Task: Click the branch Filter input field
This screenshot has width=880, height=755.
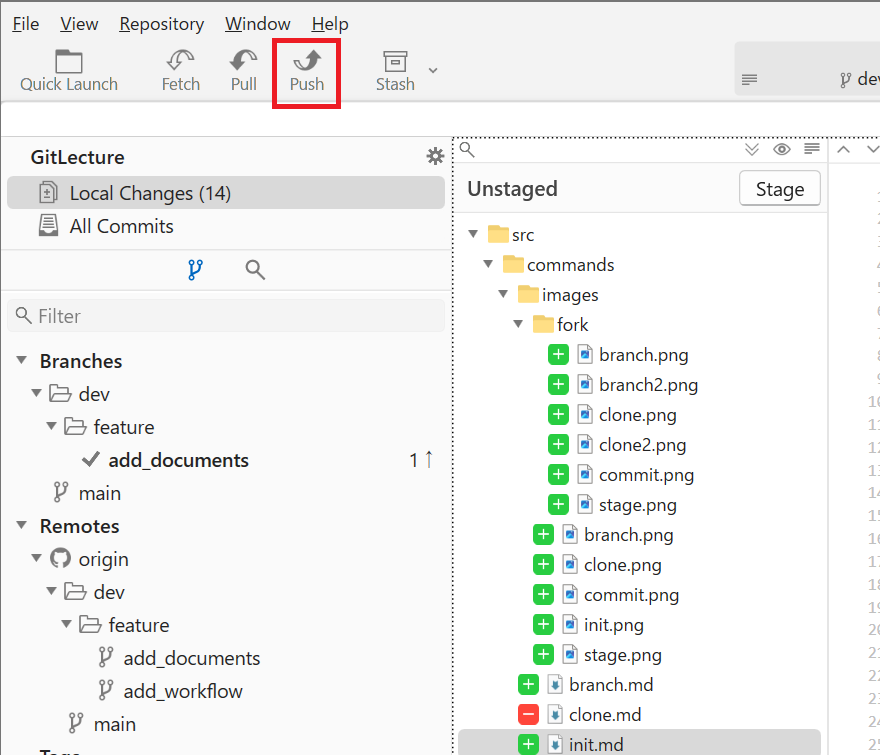Action: pos(226,316)
